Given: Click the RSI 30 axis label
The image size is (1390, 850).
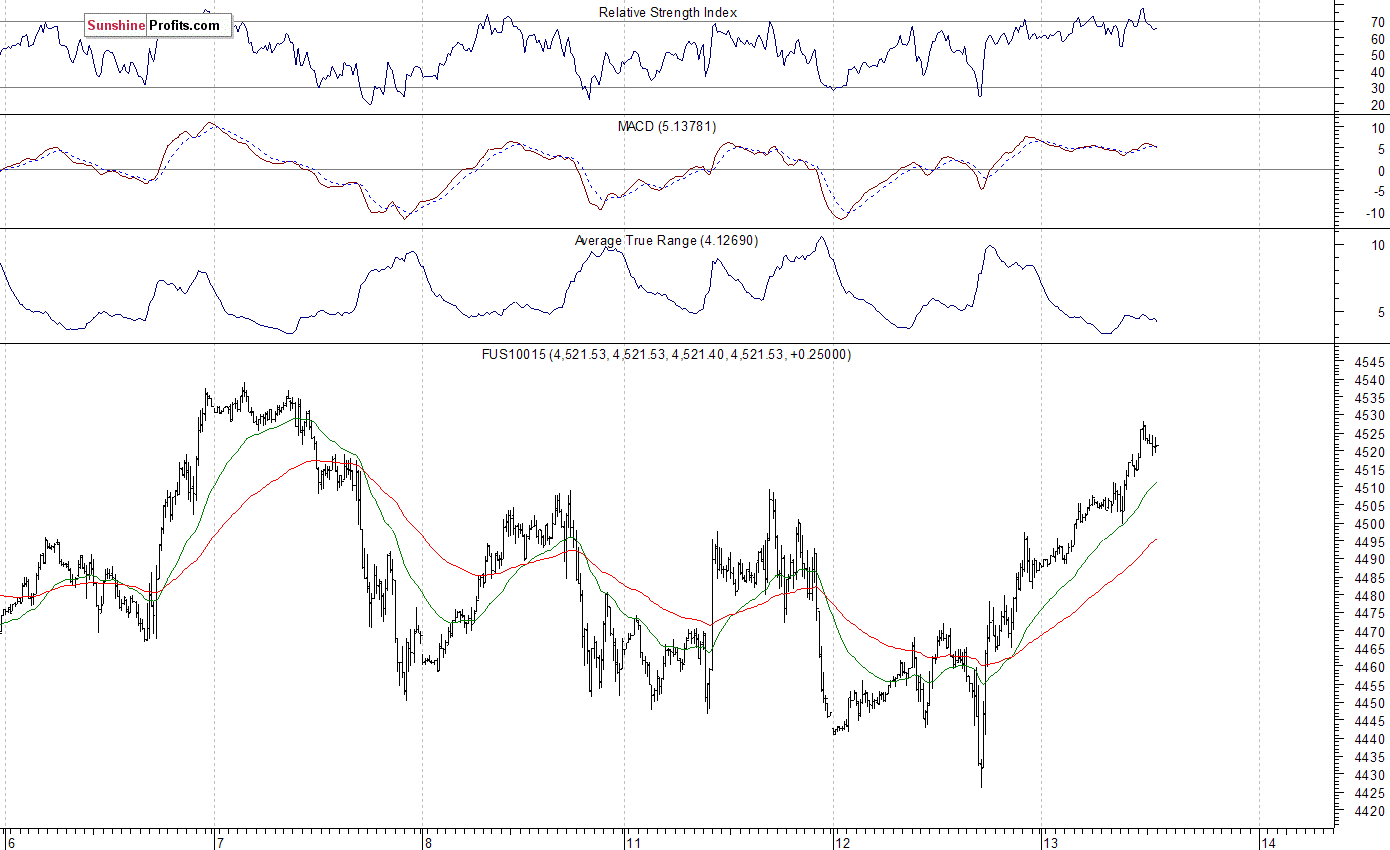Looking at the screenshot, I should click(x=1378, y=88).
